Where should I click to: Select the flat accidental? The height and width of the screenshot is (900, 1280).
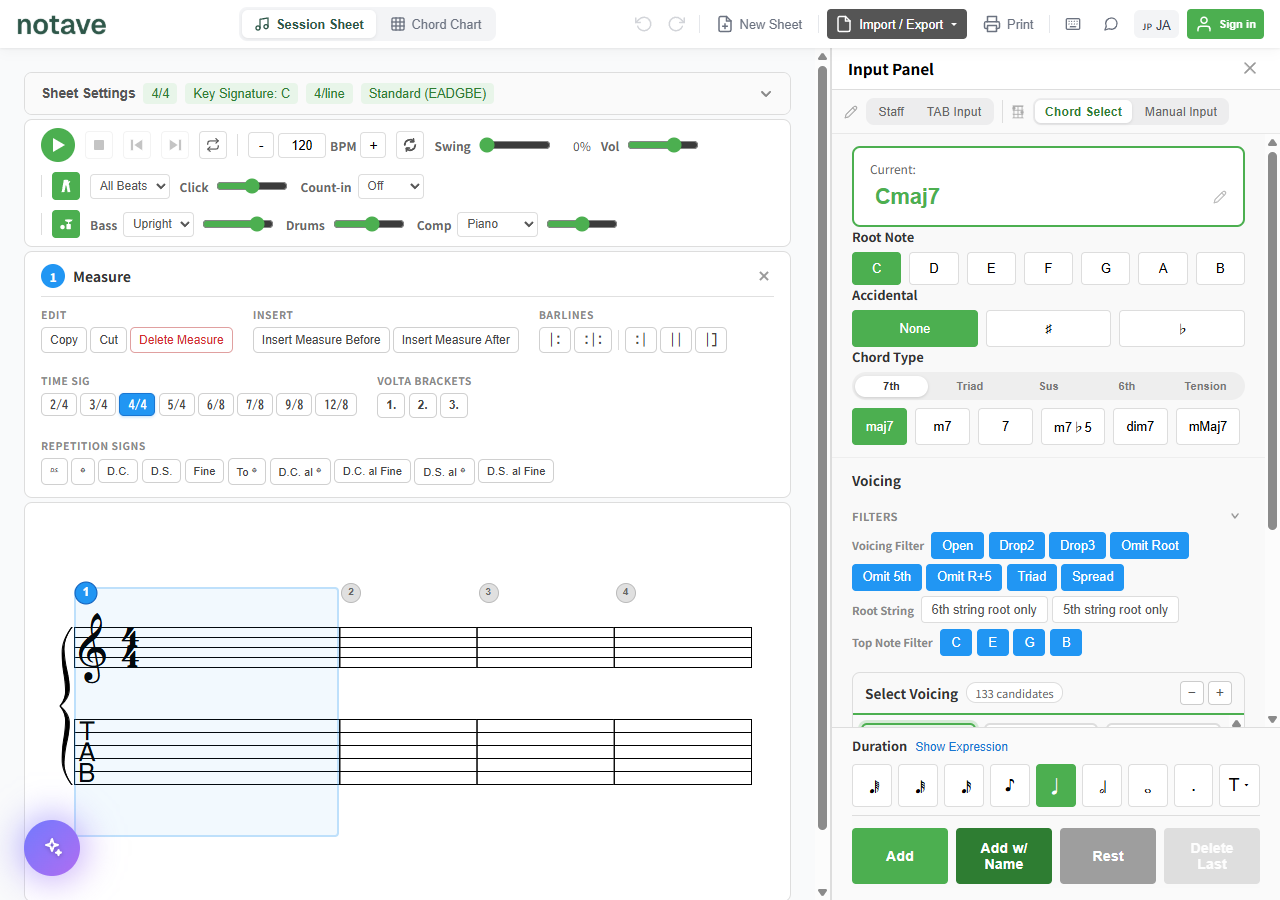(x=1182, y=328)
